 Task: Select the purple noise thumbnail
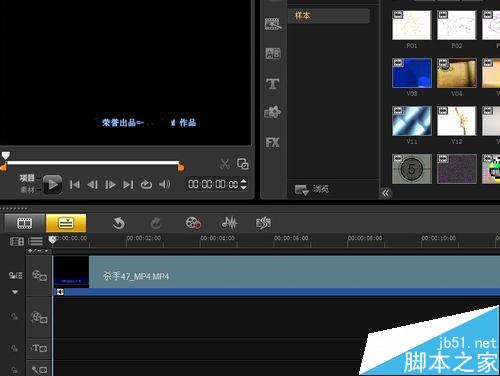(457, 169)
